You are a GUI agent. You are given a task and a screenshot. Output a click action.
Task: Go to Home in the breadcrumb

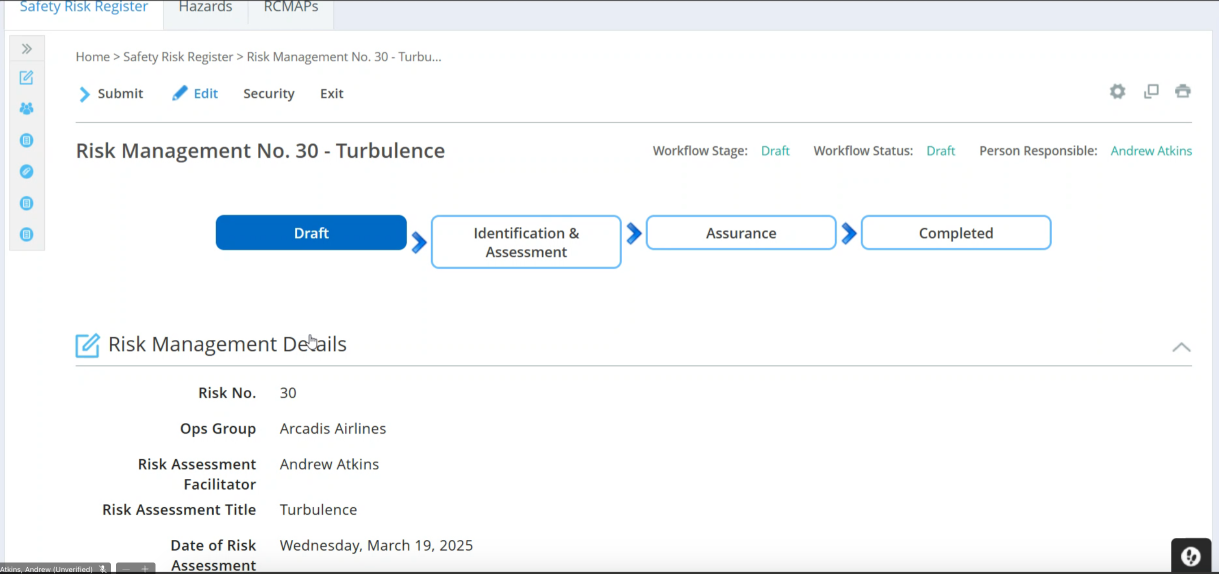click(x=92, y=57)
